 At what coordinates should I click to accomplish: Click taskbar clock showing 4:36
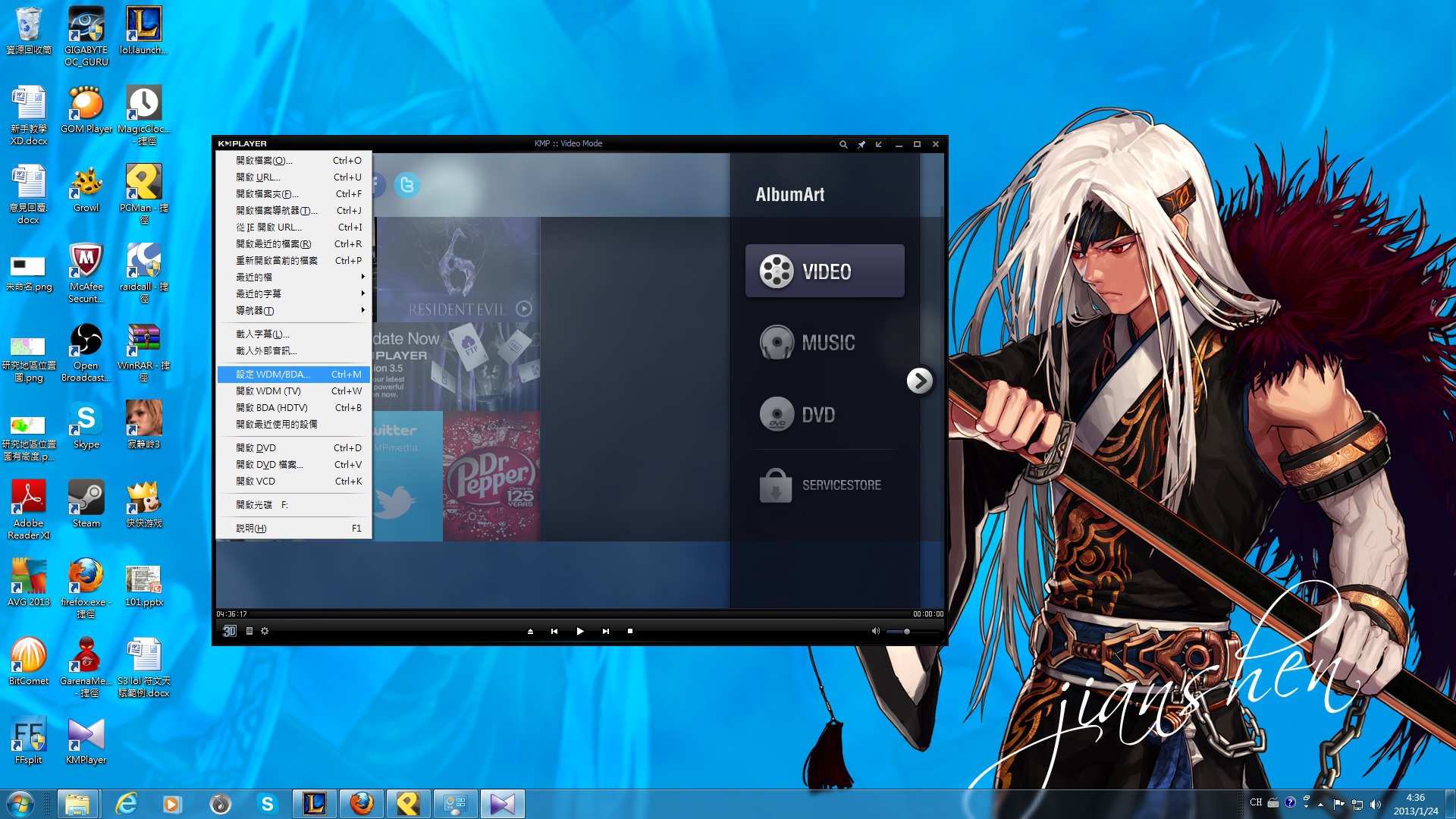[x=1415, y=804]
